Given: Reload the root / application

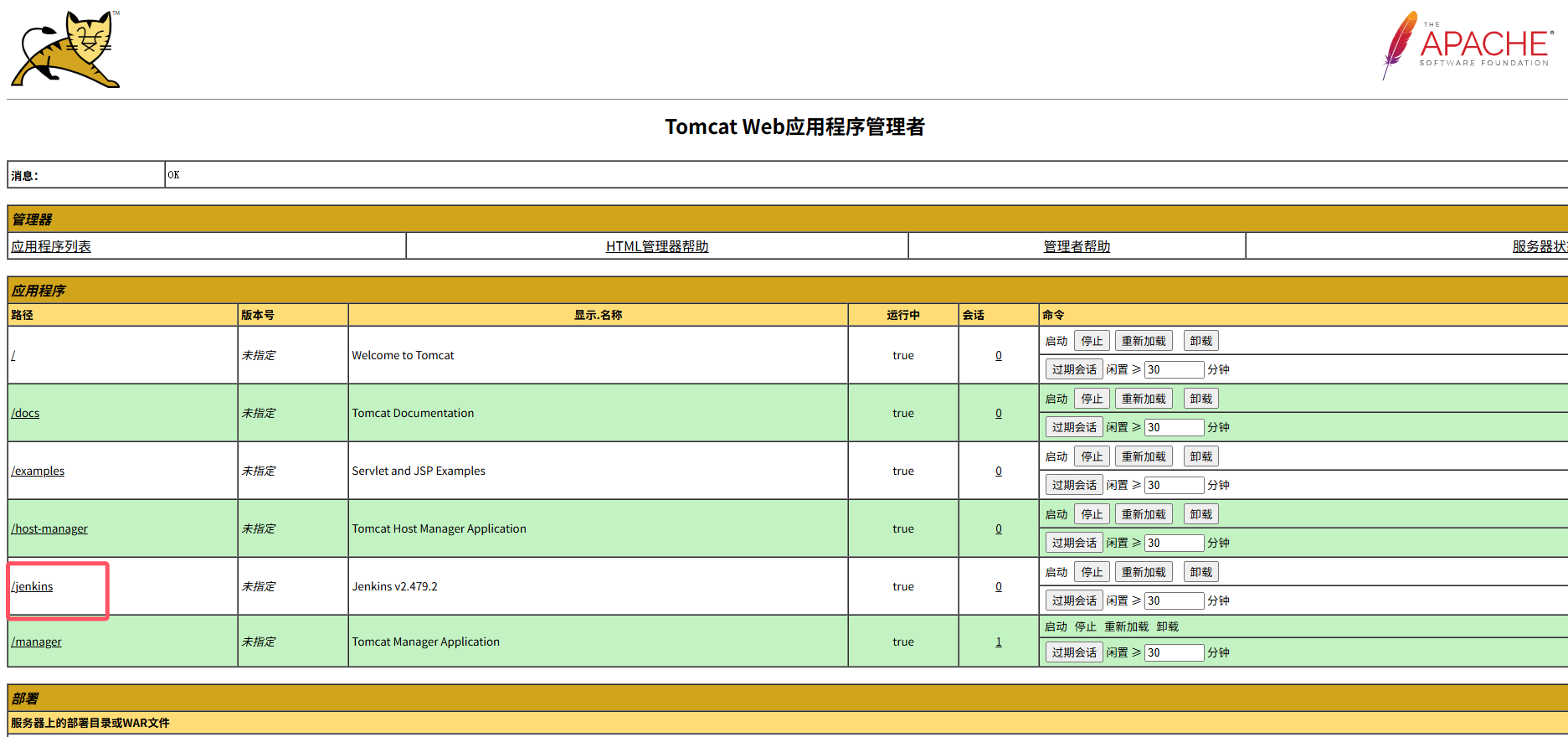Looking at the screenshot, I should tap(1144, 341).
